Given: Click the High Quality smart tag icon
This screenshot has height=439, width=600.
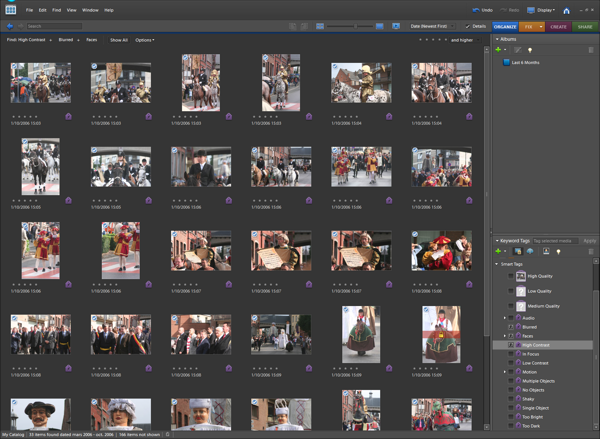Looking at the screenshot, I should click(521, 276).
